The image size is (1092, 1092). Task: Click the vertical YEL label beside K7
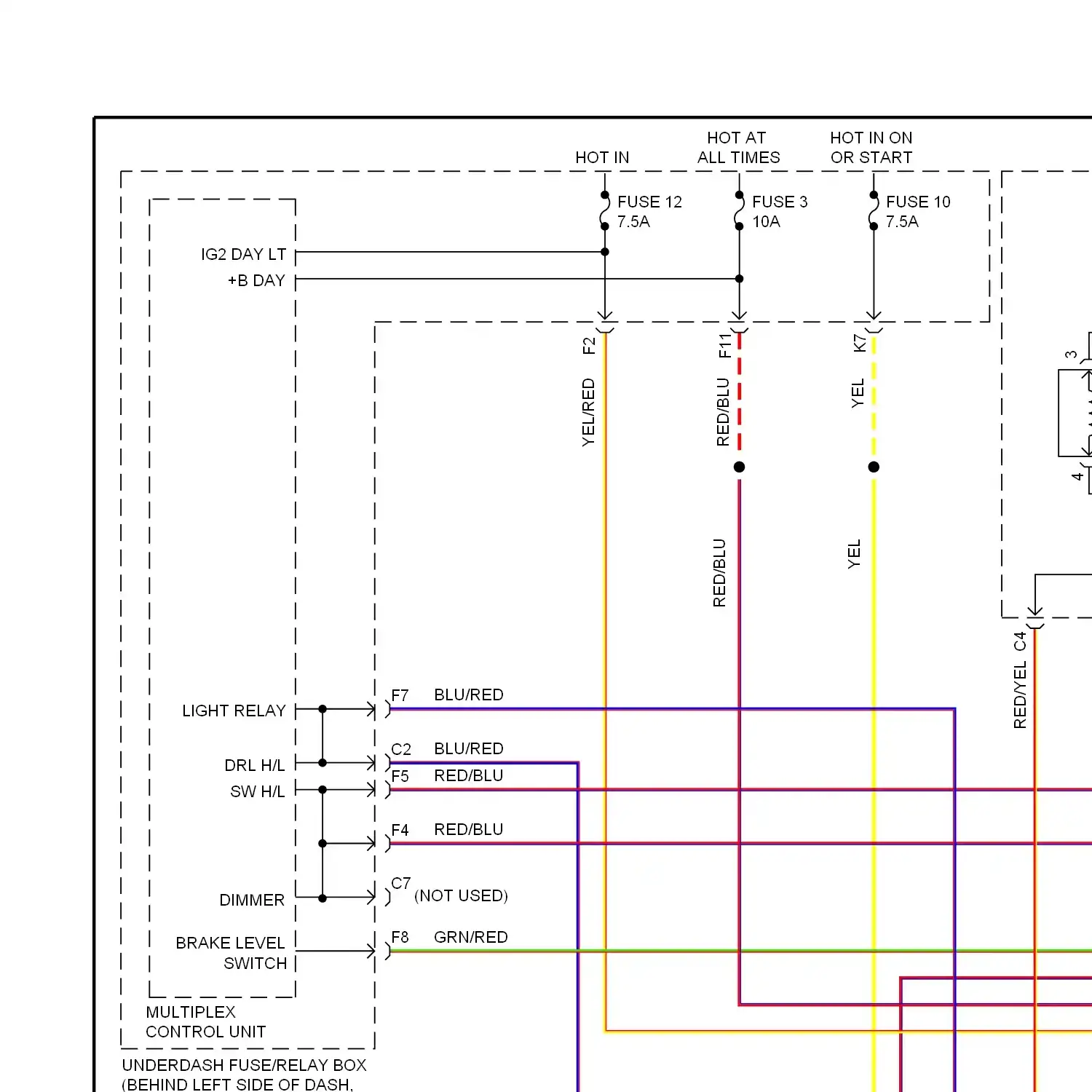coord(858,393)
